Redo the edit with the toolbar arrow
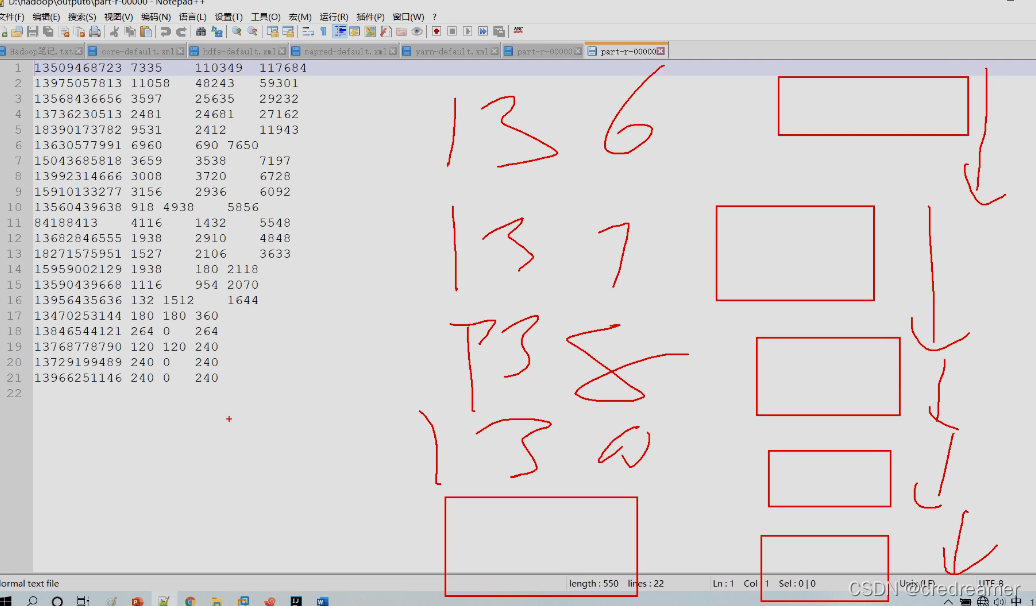This screenshot has height=606, width=1036. [181, 31]
